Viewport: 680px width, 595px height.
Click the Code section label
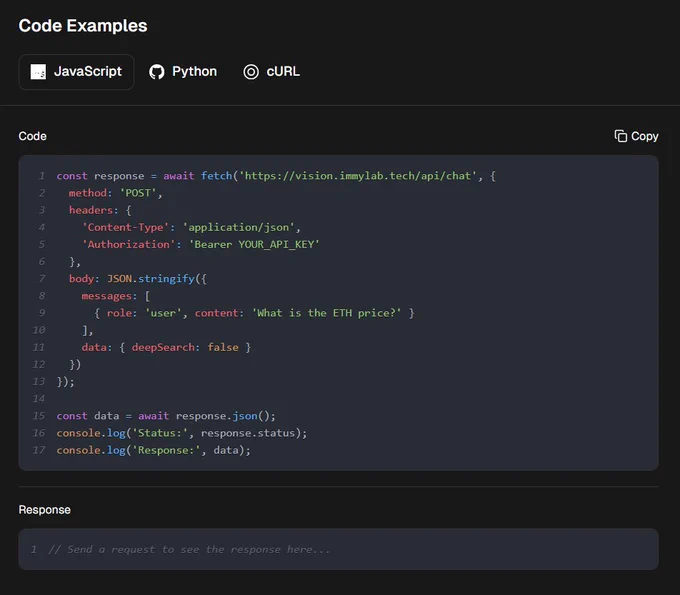tap(33, 136)
